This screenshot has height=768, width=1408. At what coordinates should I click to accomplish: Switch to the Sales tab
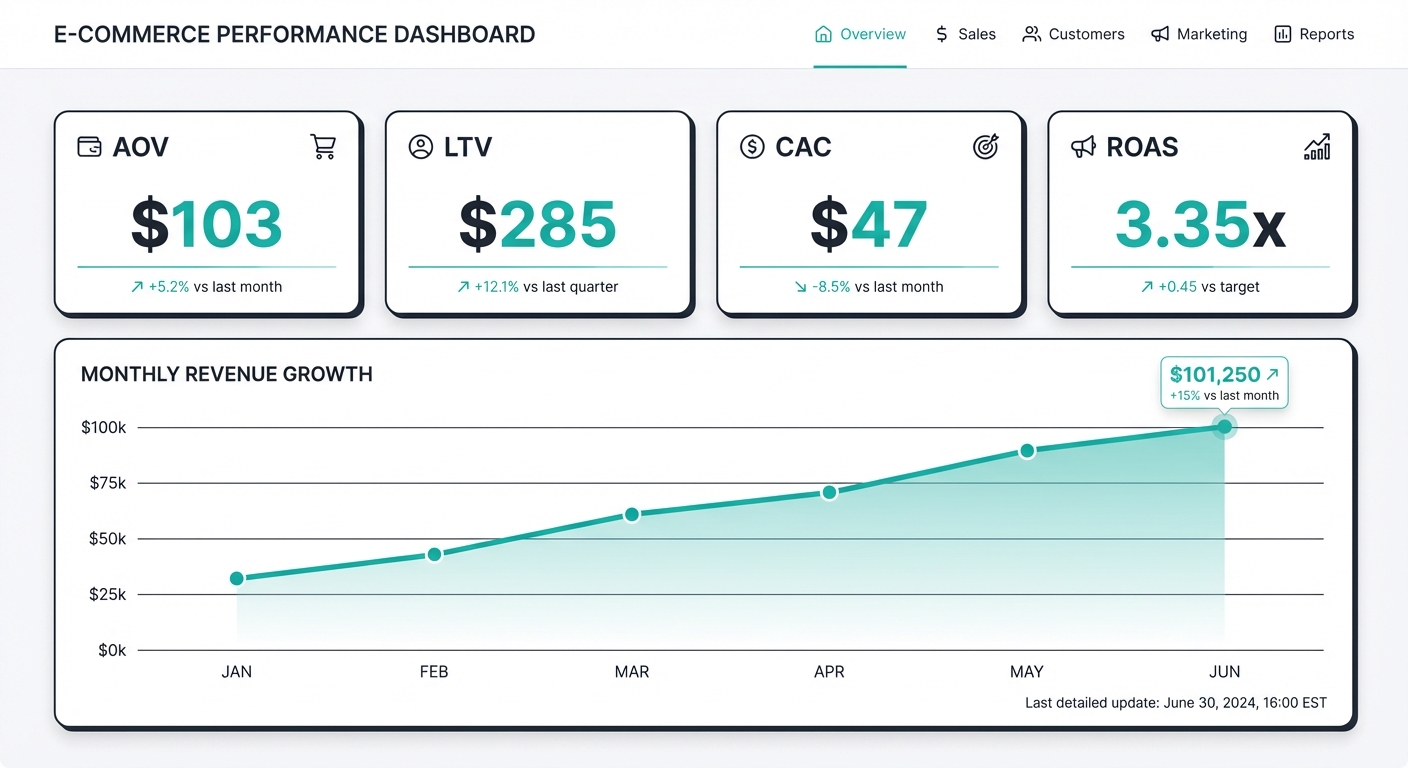977,33
